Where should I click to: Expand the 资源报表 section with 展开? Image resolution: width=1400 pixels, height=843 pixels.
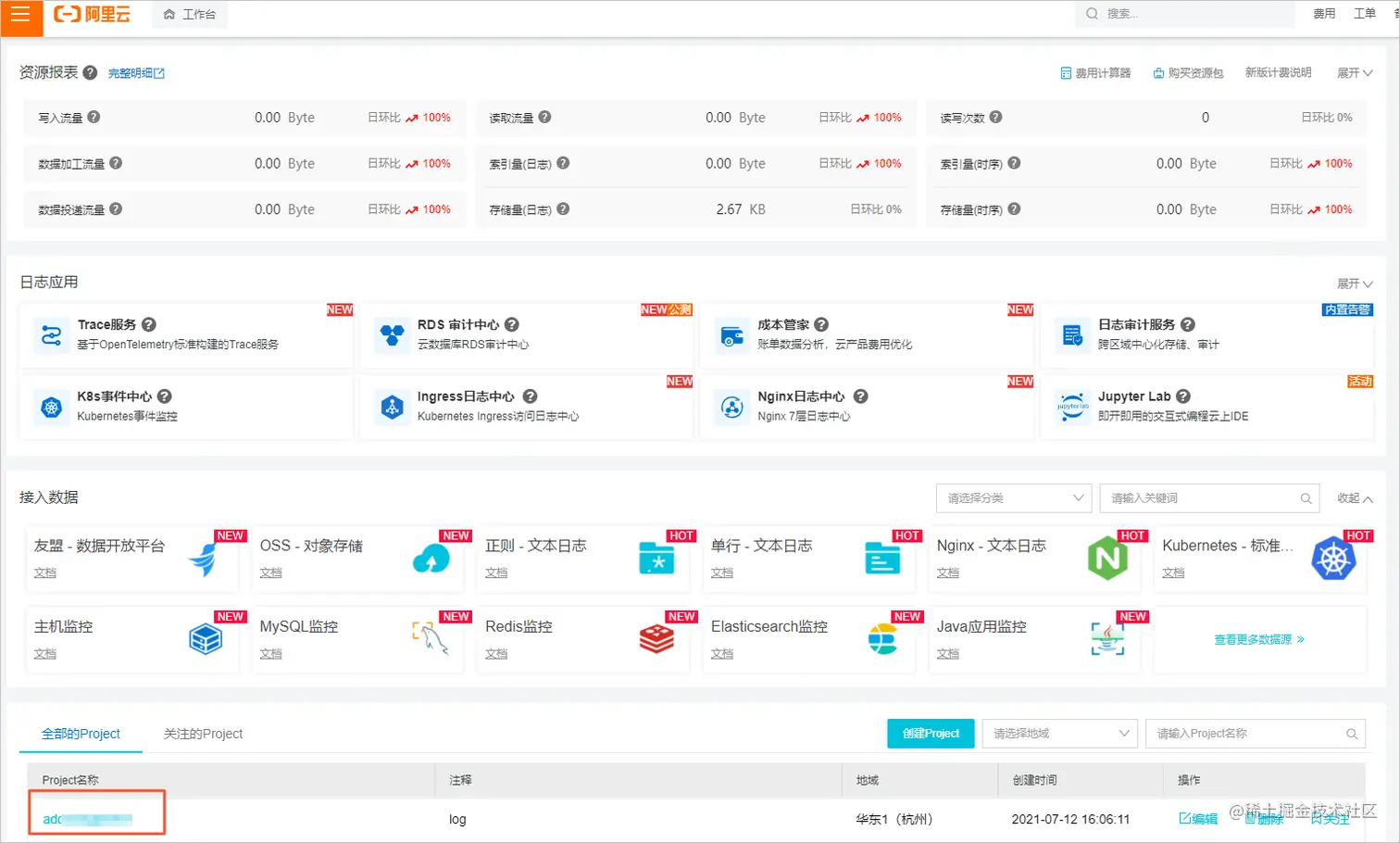1355,73
